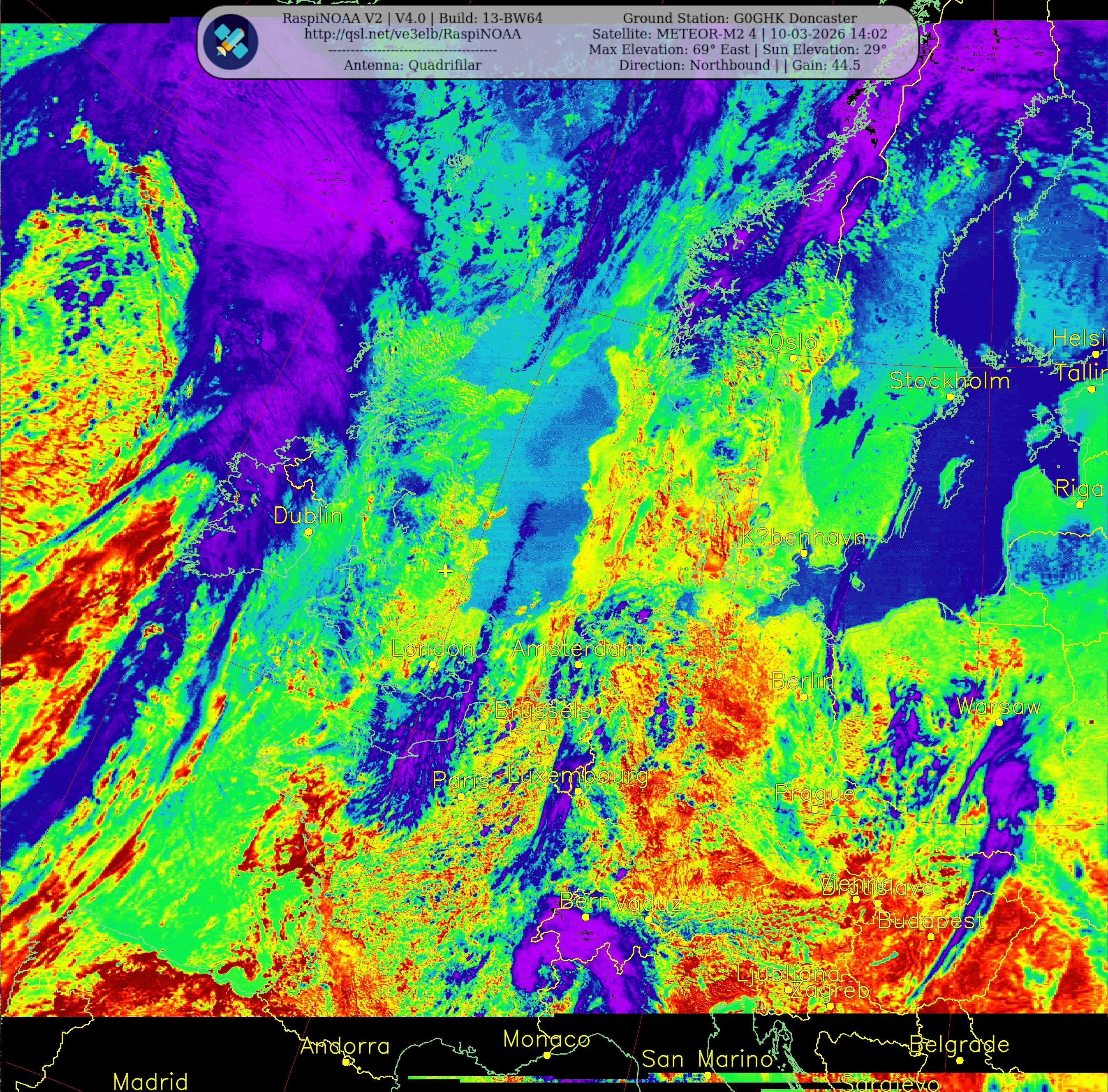Click the Monaco city dot marker
The image size is (1108, 1092).
pyautogui.click(x=547, y=1055)
